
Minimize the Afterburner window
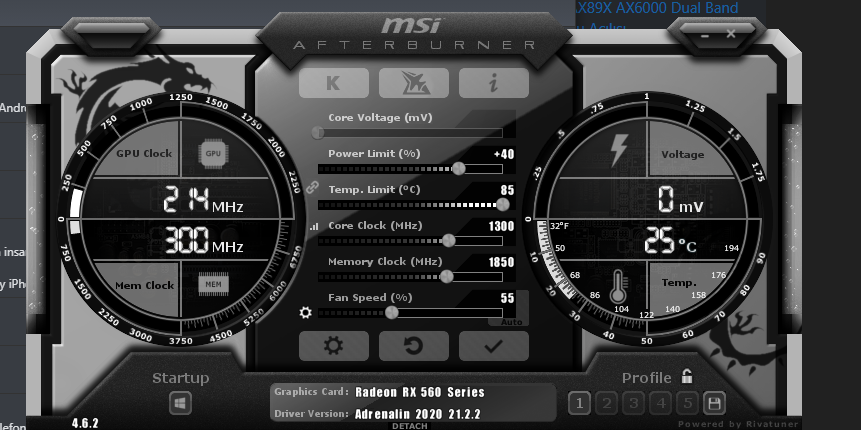[x=705, y=35]
